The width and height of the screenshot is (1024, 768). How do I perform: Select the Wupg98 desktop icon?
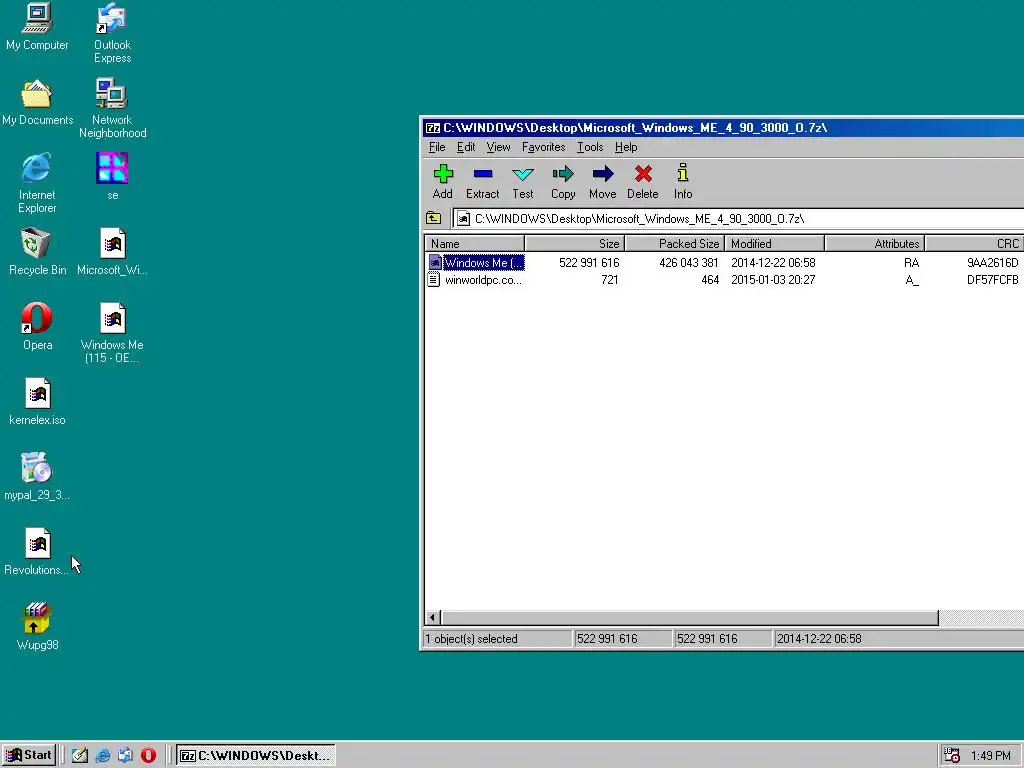click(x=37, y=627)
